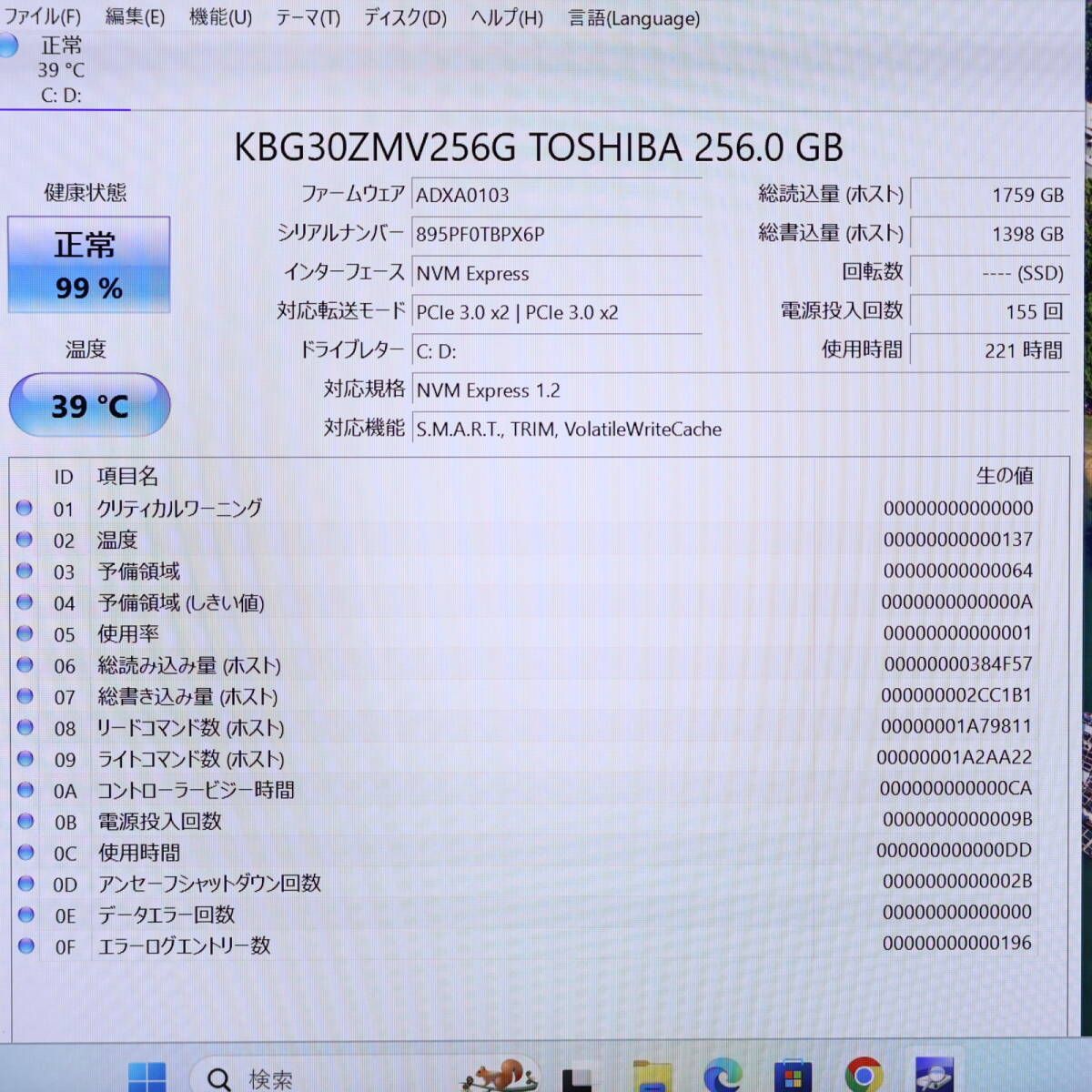Viewport: 1092px width, 1092px height.
Task: Click raw value 00000000384F57
Action: (x=958, y=664)
